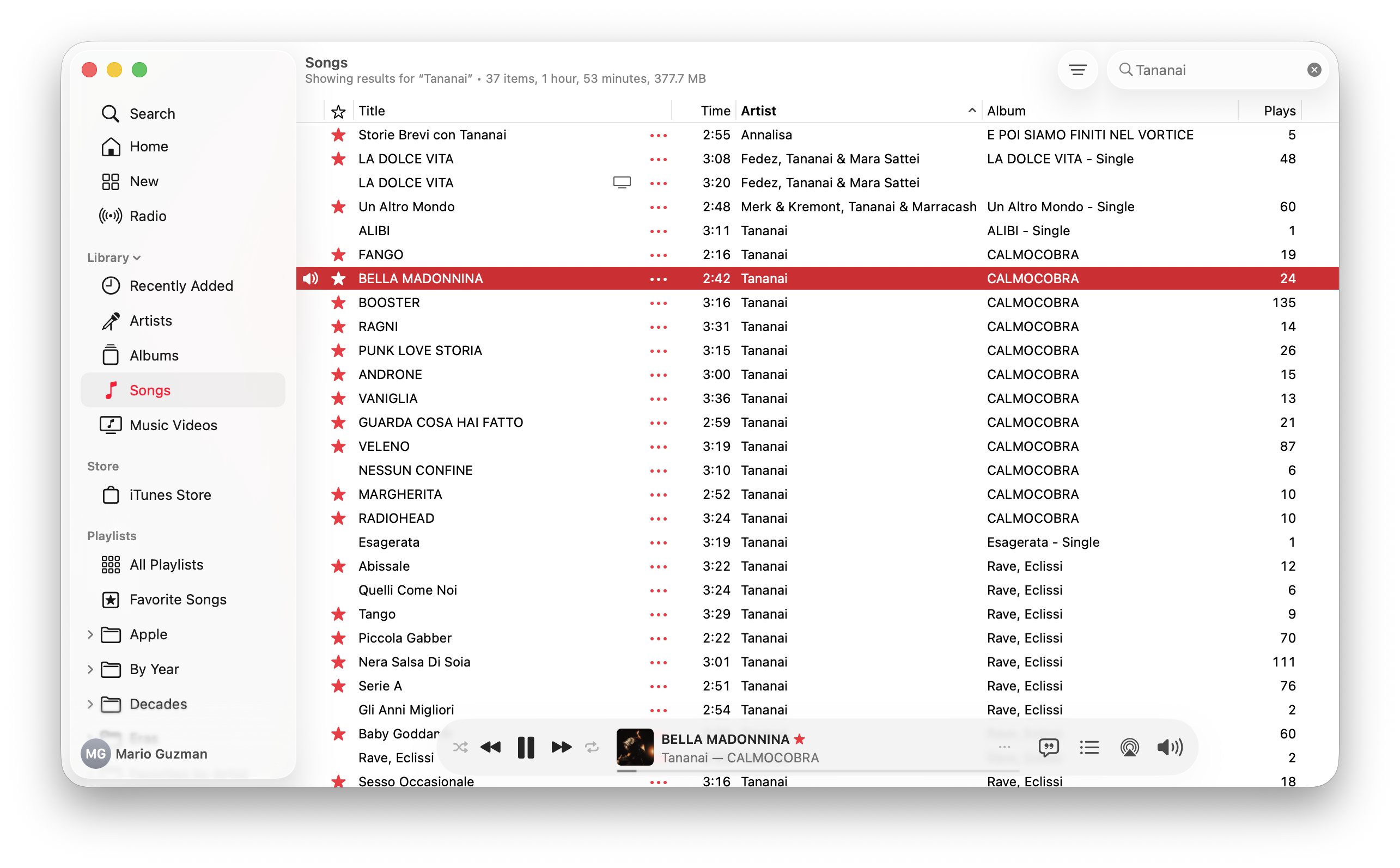
Task: Toggle repeat mode in the player
Action: [x=592, y=747]
